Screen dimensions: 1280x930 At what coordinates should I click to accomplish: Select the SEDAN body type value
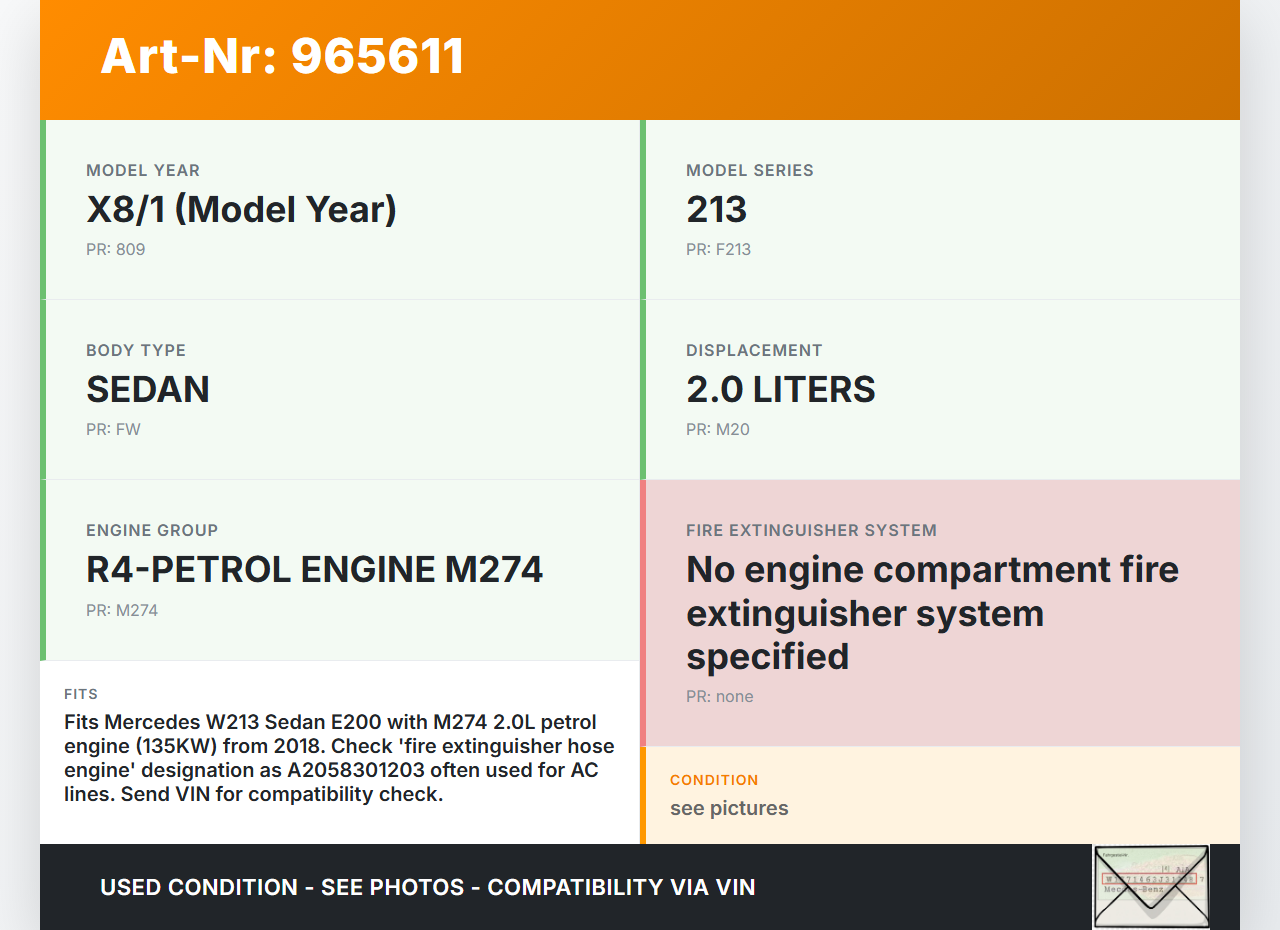pyautogui.click(x=148, y=390)
